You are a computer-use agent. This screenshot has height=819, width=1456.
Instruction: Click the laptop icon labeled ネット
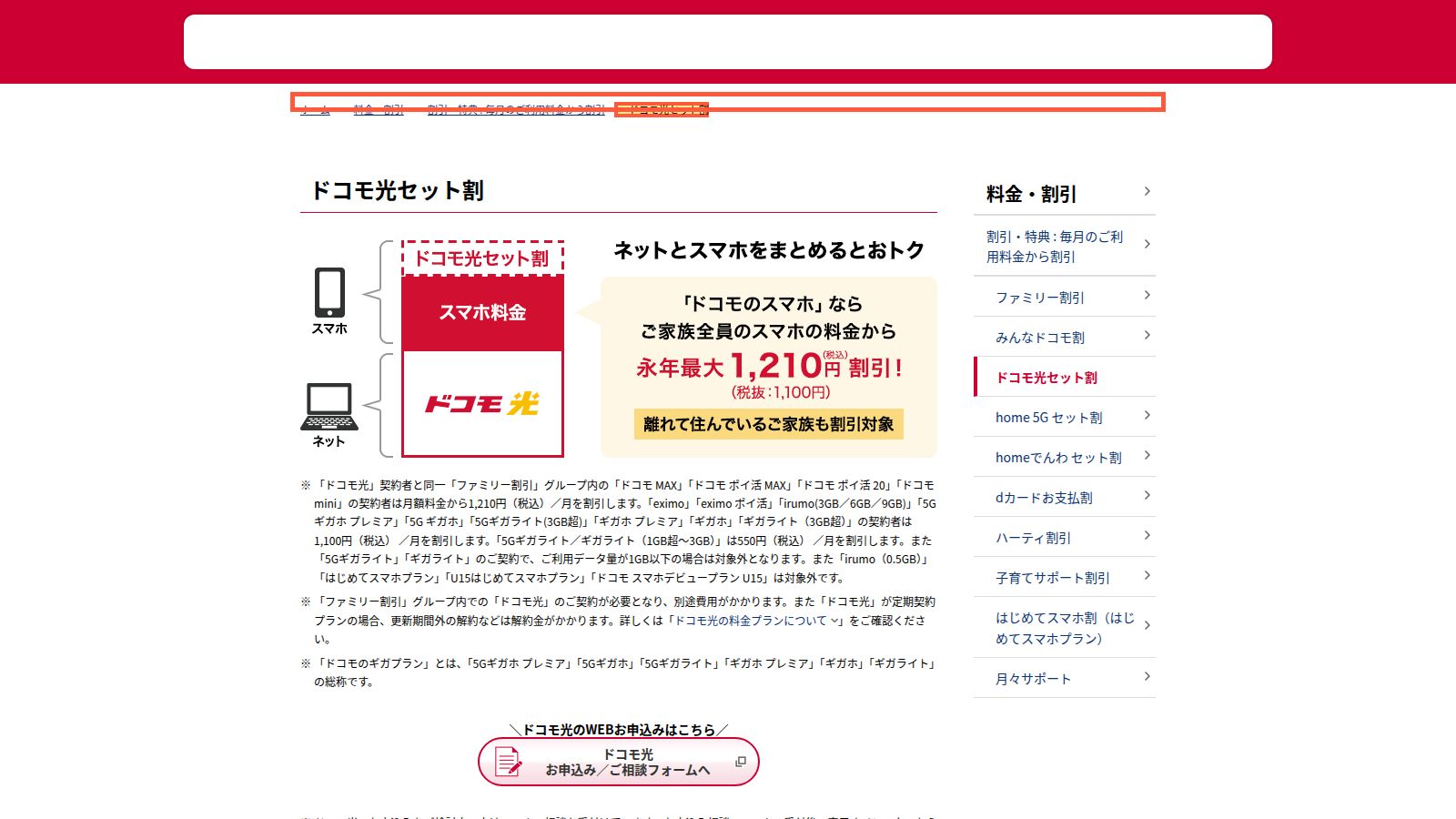(x=329, y=407)
